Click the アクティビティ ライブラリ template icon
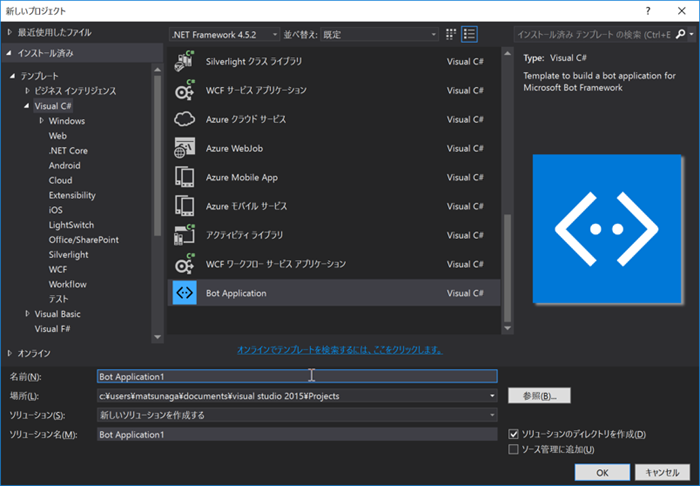This screenshot has width=700, height=486. pos(184,235)
